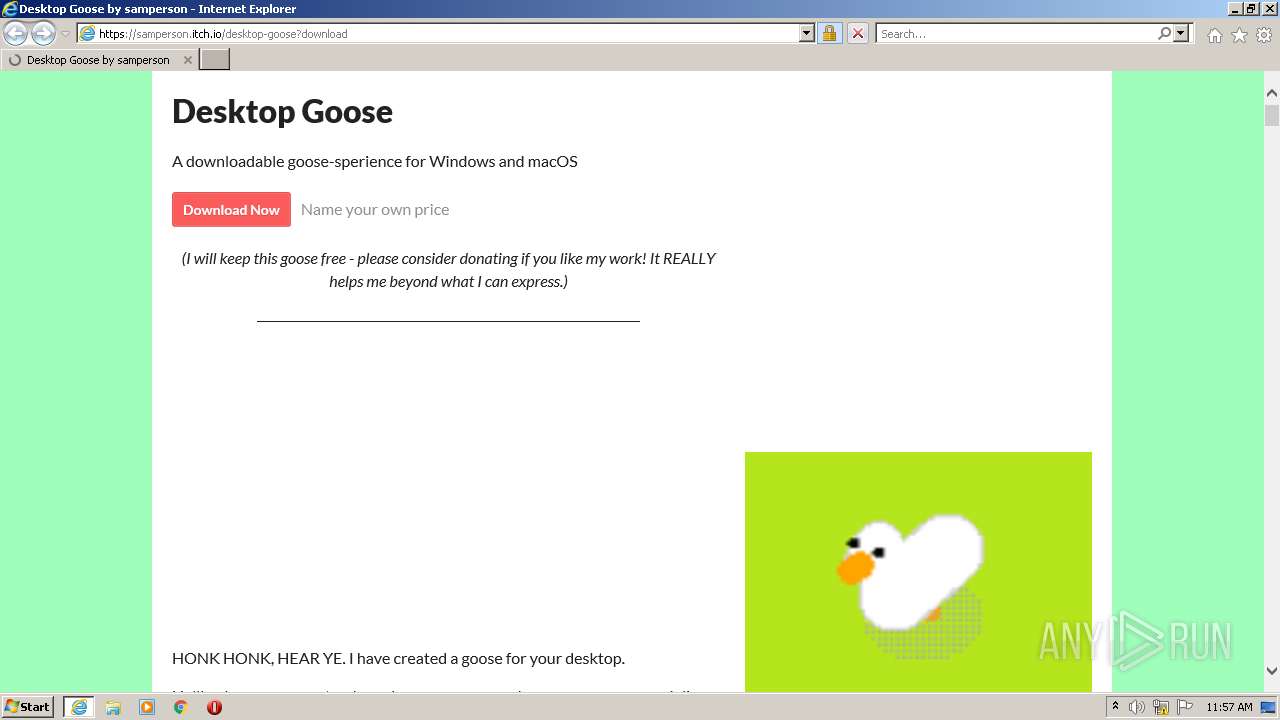This screenshot has width=1280, height=720.
Task: Click the Name your own price text
Action: coord(375,209)
